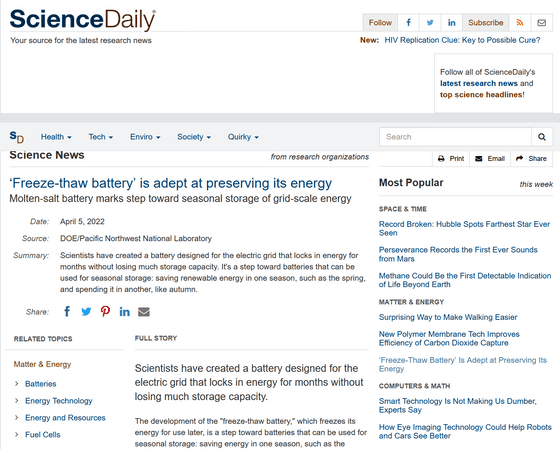
Task: Click the ScienceDaily main logo
Action: 82,20
